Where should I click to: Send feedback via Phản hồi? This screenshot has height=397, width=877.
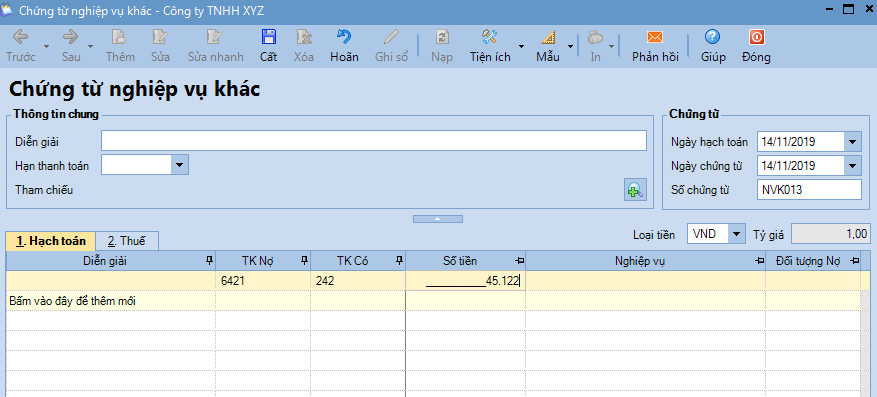click(x=655, y=46)
